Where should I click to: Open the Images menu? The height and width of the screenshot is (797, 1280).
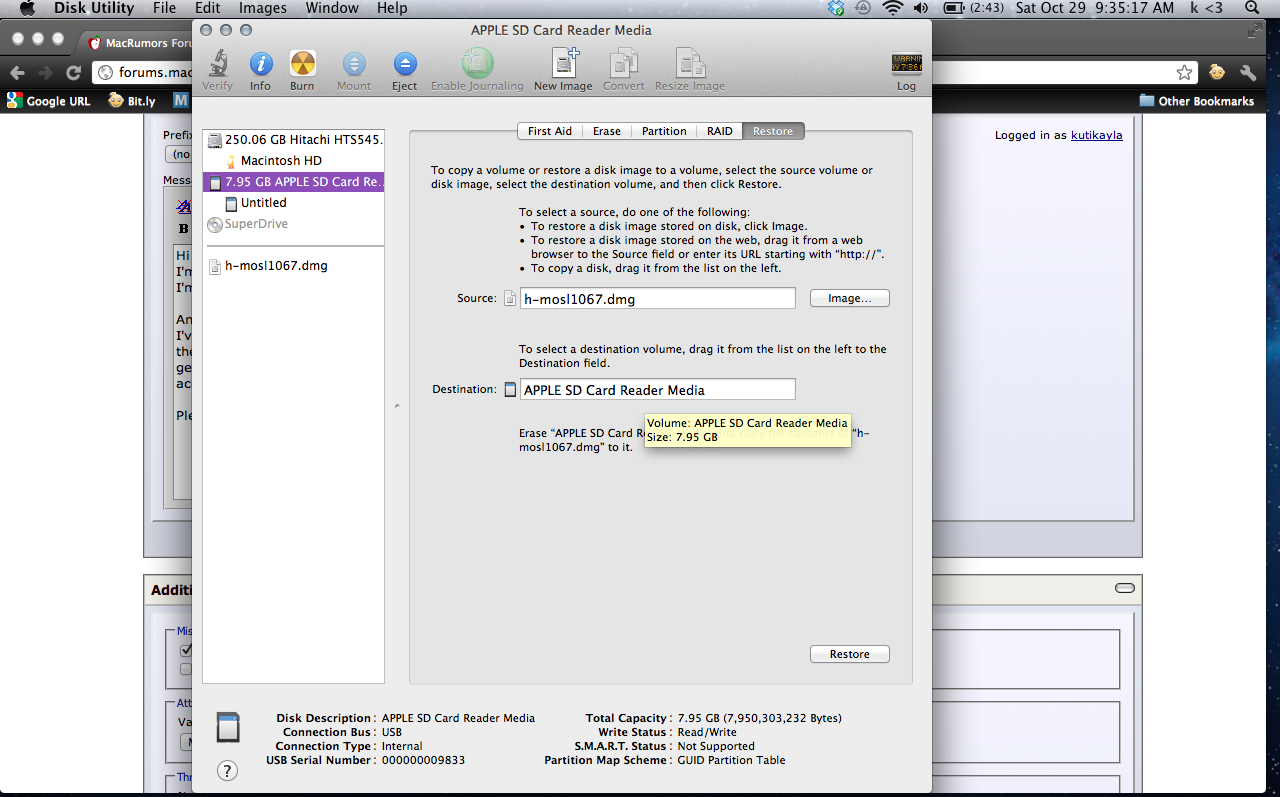point(262,8)
